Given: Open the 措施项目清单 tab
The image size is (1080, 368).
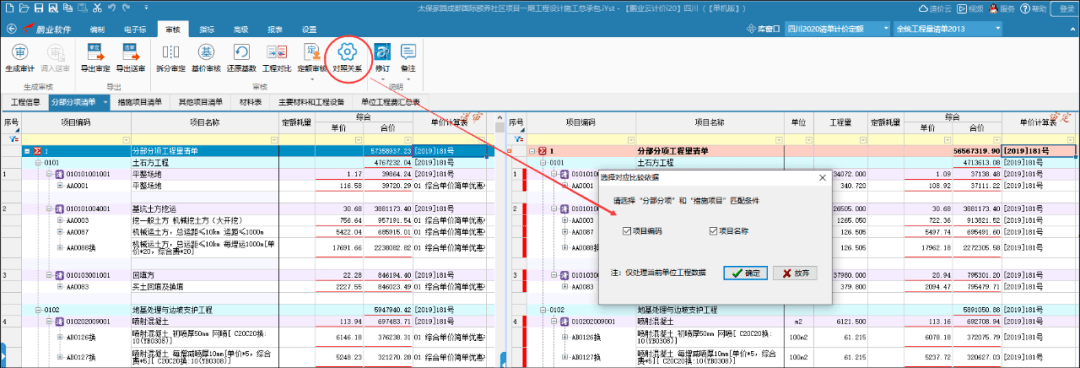Looking at the screenshot, I should 141,102.
